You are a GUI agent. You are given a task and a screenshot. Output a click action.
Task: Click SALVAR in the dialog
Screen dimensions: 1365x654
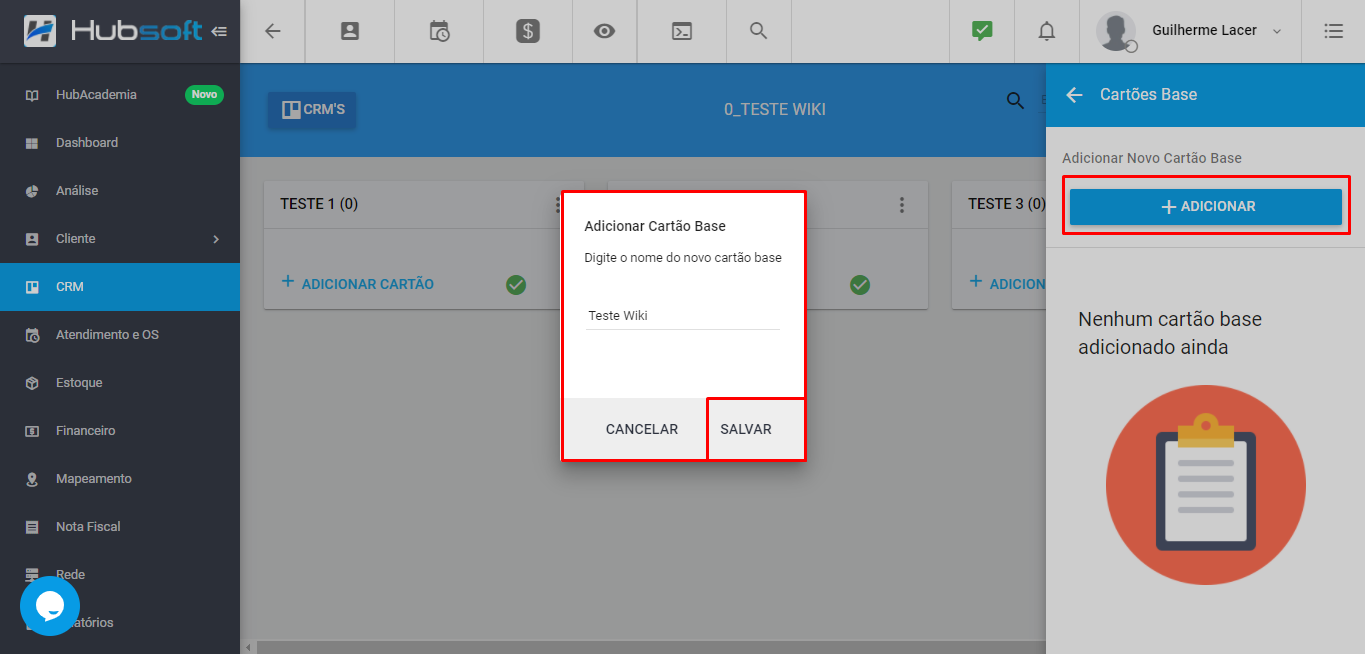pyautogui.click(x=746, y=429)
